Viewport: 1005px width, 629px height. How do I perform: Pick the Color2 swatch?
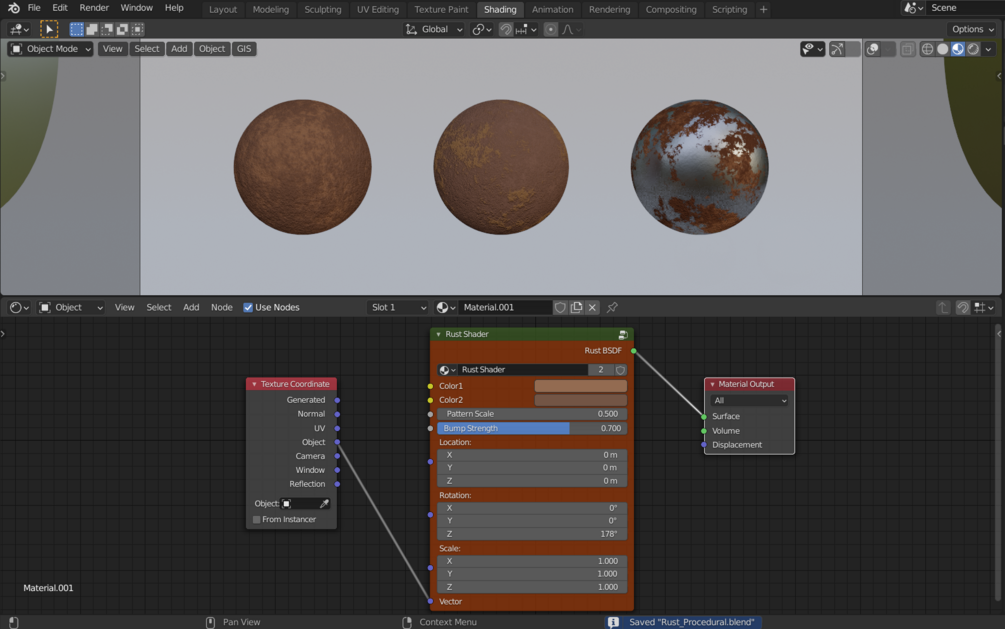[x=581, y=400]
